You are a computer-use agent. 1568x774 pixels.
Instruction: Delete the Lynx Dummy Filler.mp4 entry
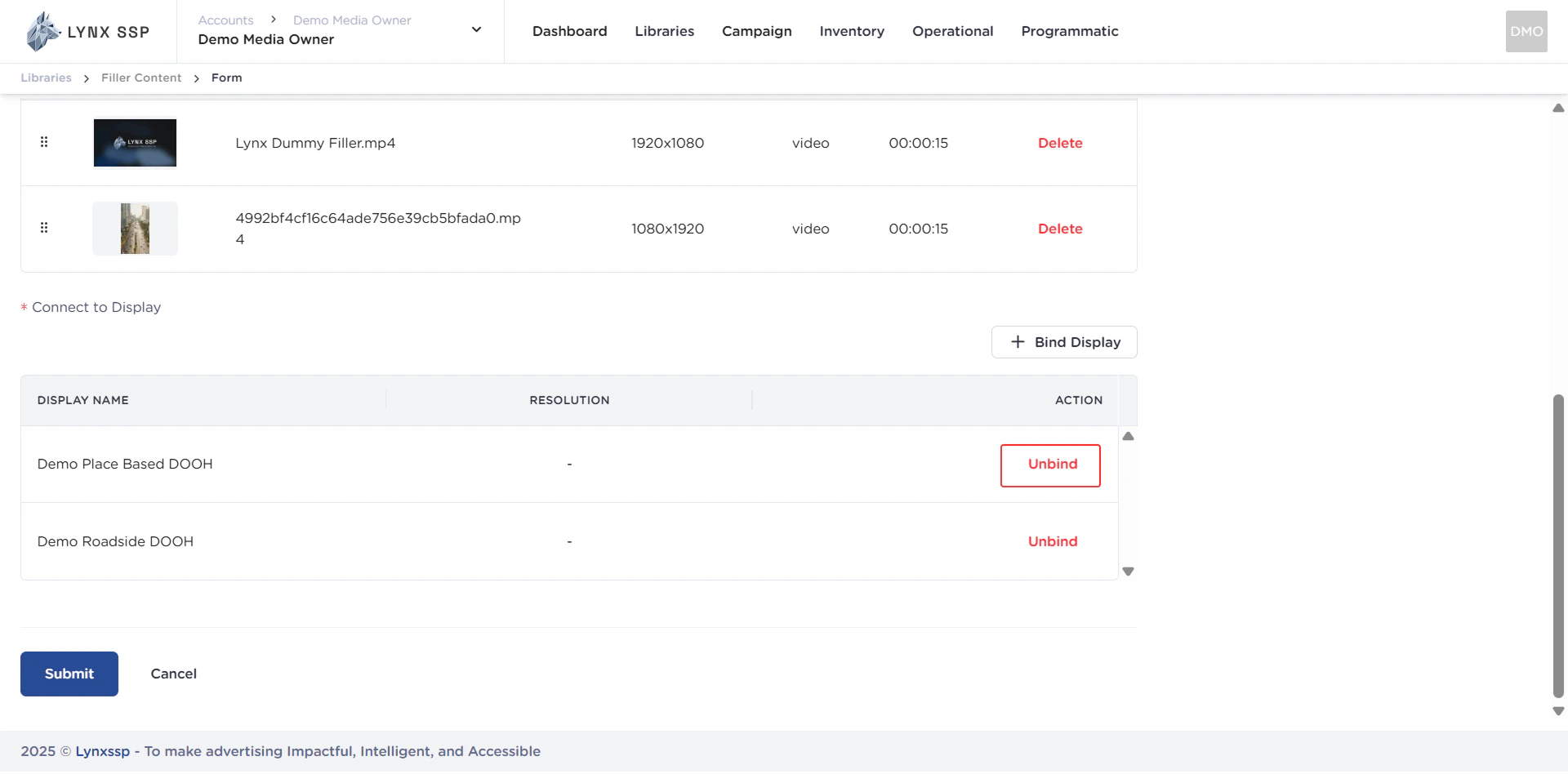pyautogui.click(x=1060, y=143)
